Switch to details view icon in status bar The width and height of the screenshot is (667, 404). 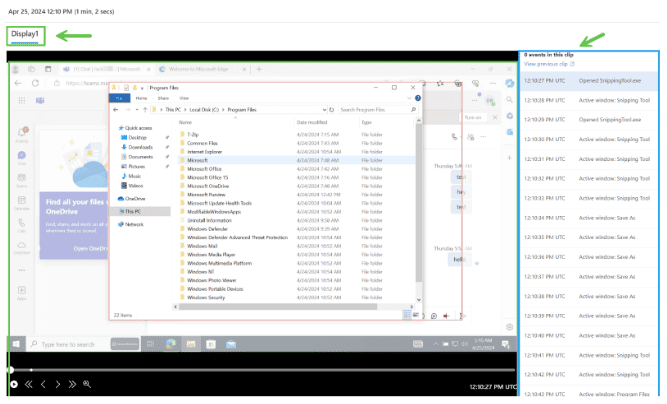pyautogui.click(x=407, y=315)
